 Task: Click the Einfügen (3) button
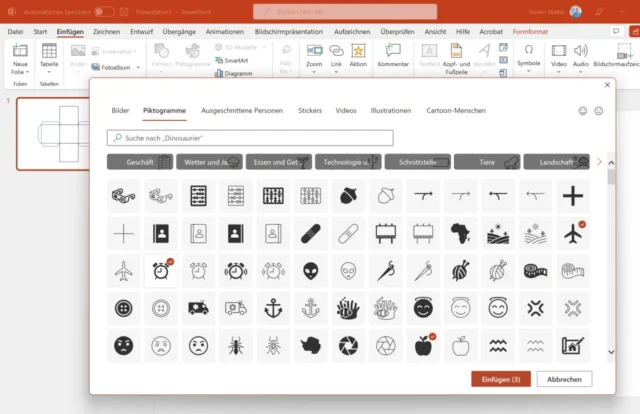[x=501, y=379]
